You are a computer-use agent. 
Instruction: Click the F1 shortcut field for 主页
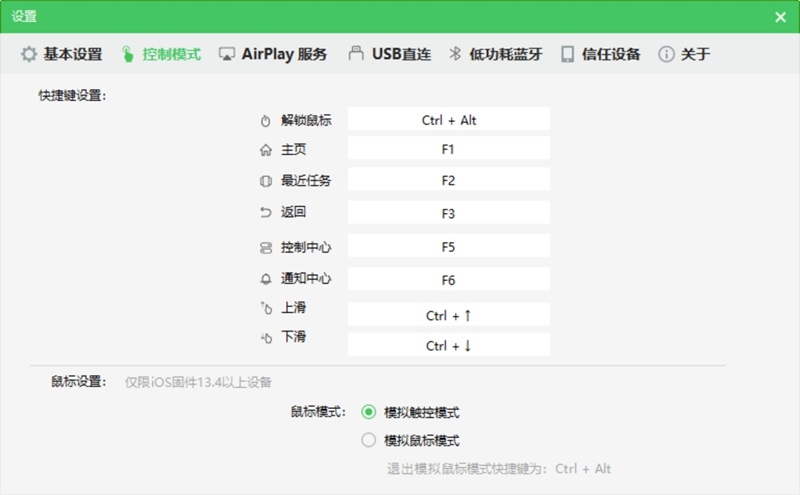(449, 149)
